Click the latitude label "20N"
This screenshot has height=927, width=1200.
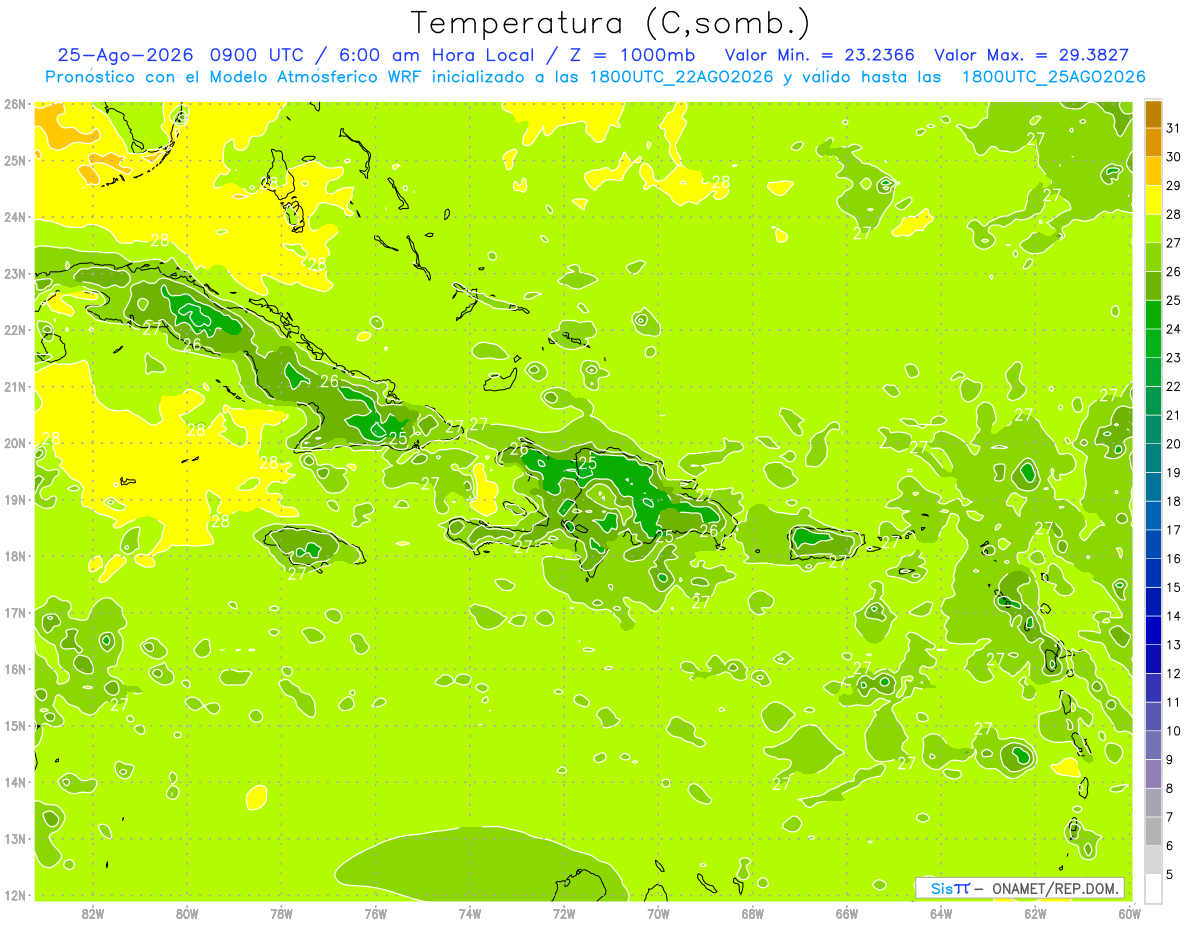[14, 442]
